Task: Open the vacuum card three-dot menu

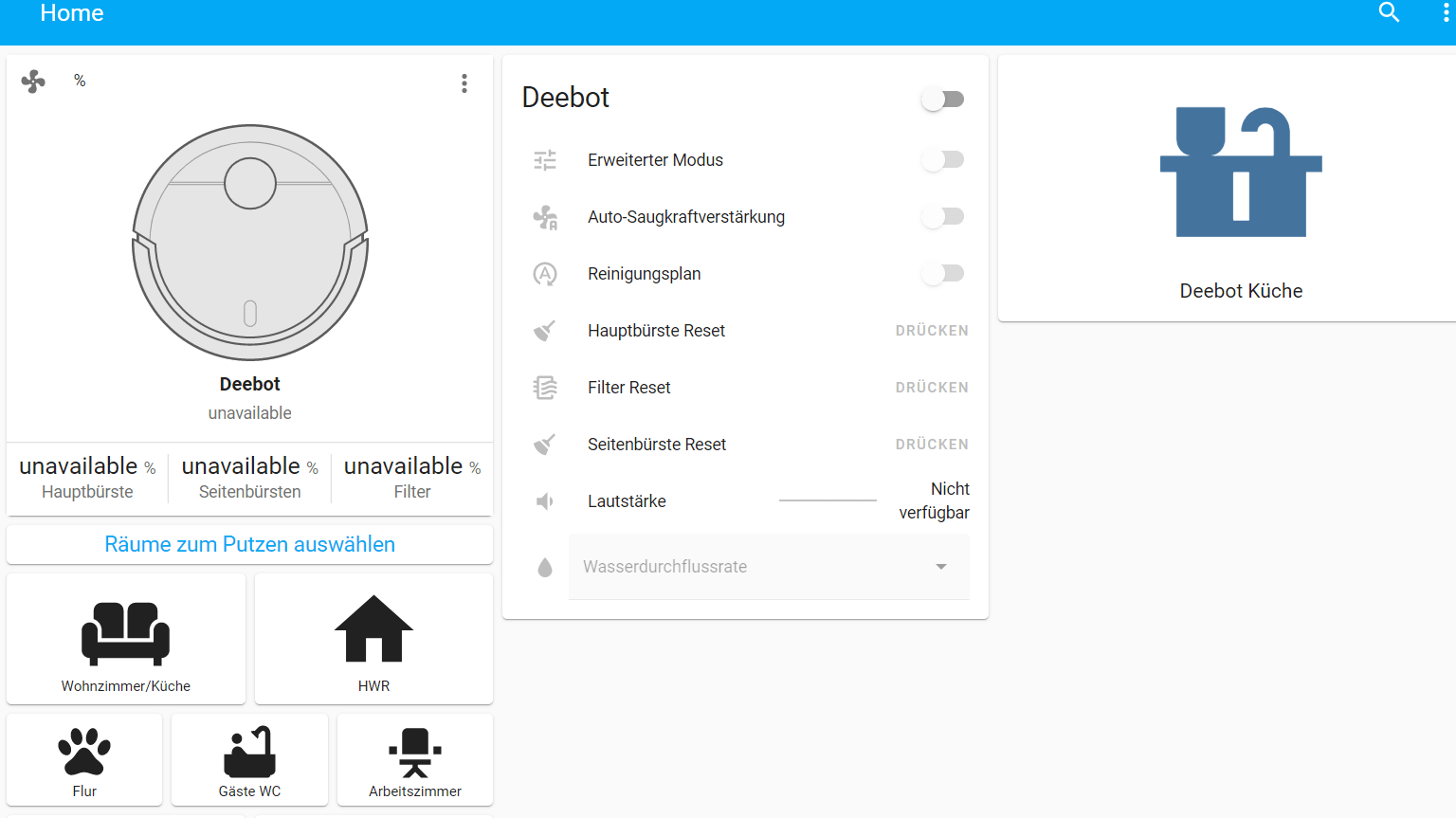Action: tap(464, 83)
